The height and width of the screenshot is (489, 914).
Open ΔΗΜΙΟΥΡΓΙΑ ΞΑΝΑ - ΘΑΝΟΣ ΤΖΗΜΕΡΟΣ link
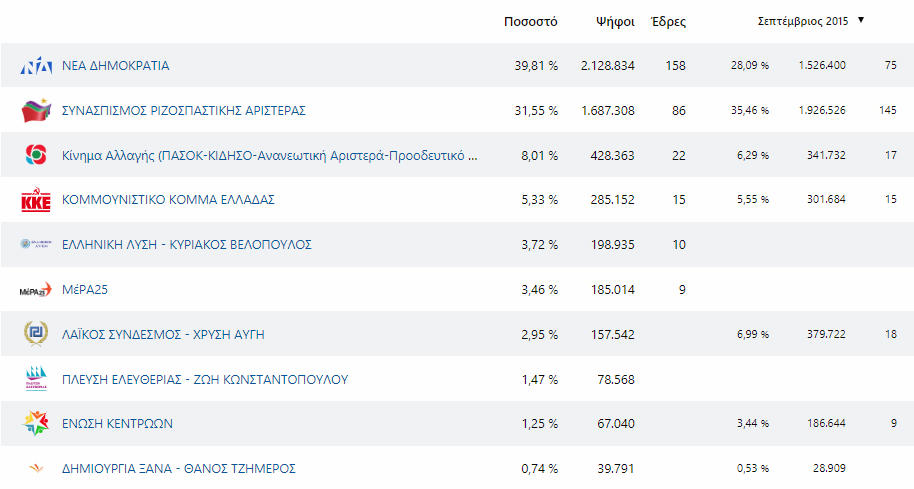click(178, 469)
